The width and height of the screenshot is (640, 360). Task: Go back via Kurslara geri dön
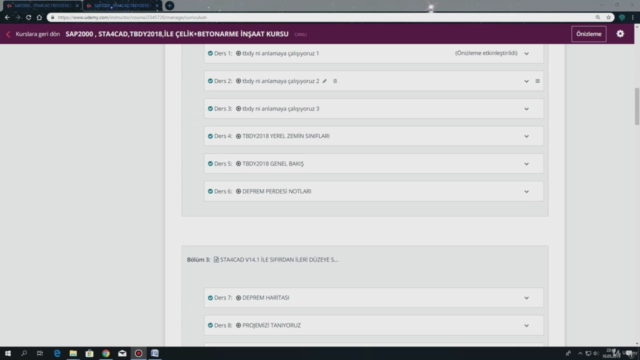38,34
